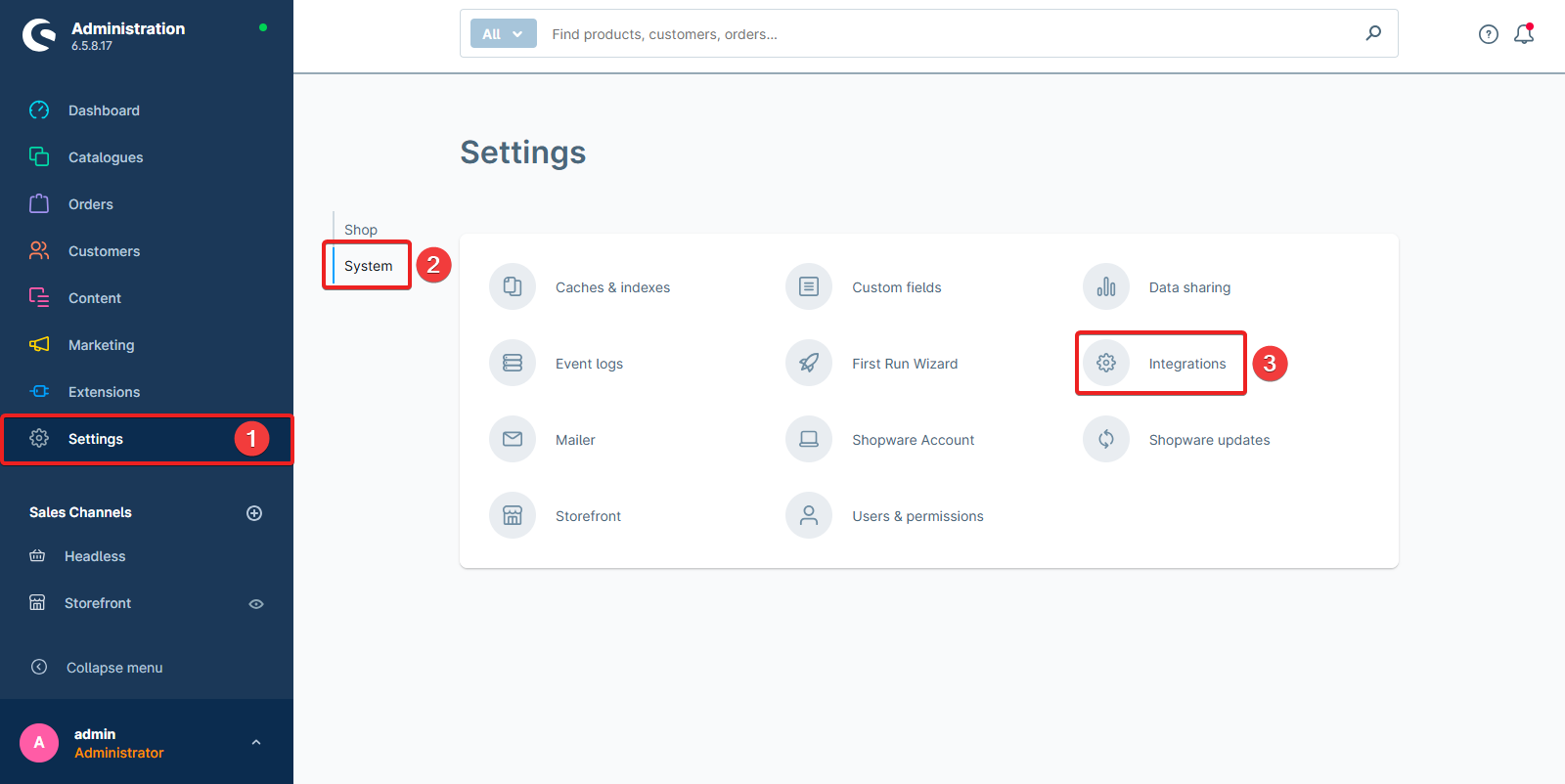The height and width of the screenshot is (784, 1565).
Task: Switch to the Shop settings tab
Action: tap(361, 230)
